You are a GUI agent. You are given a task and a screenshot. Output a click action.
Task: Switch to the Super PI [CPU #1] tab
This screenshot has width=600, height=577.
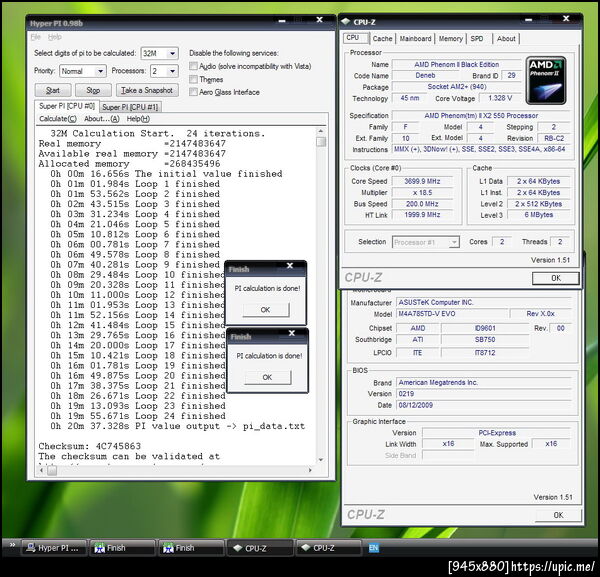pyautogui.click(x=130, y=107)
